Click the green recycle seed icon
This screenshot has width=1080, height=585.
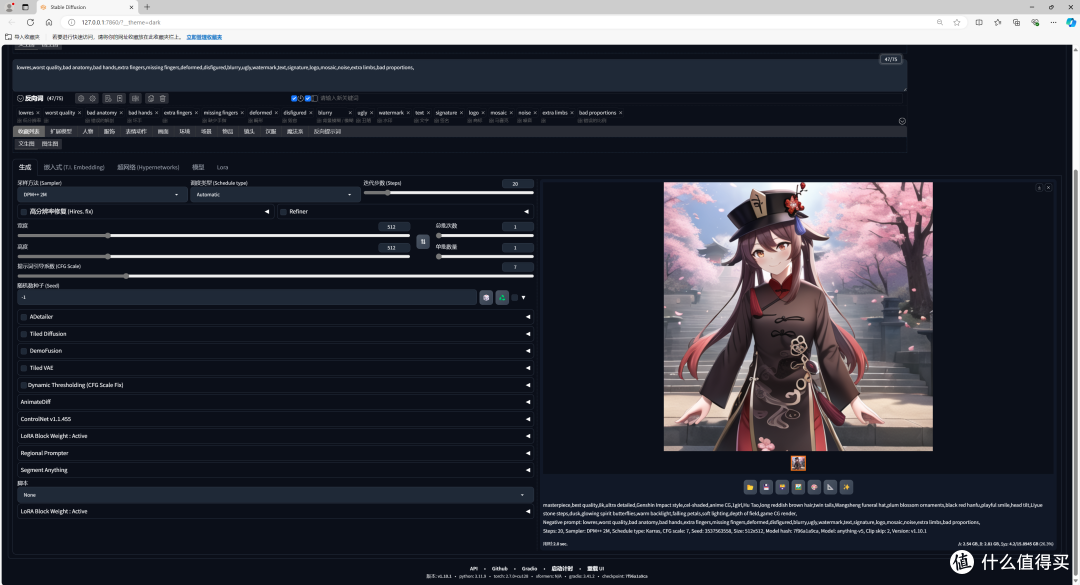(502, 297)
